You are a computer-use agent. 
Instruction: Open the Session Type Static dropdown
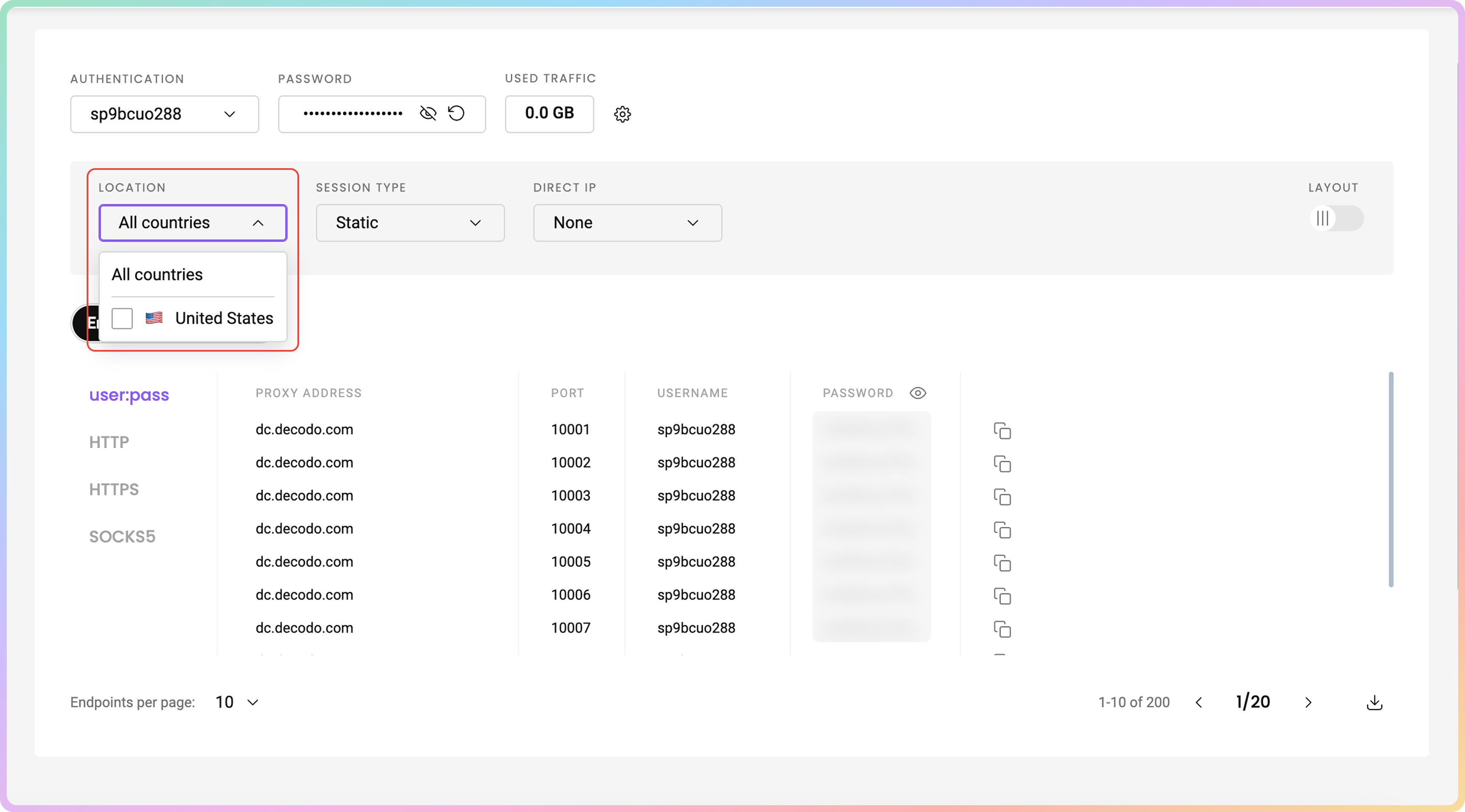(x=410, y=223)
